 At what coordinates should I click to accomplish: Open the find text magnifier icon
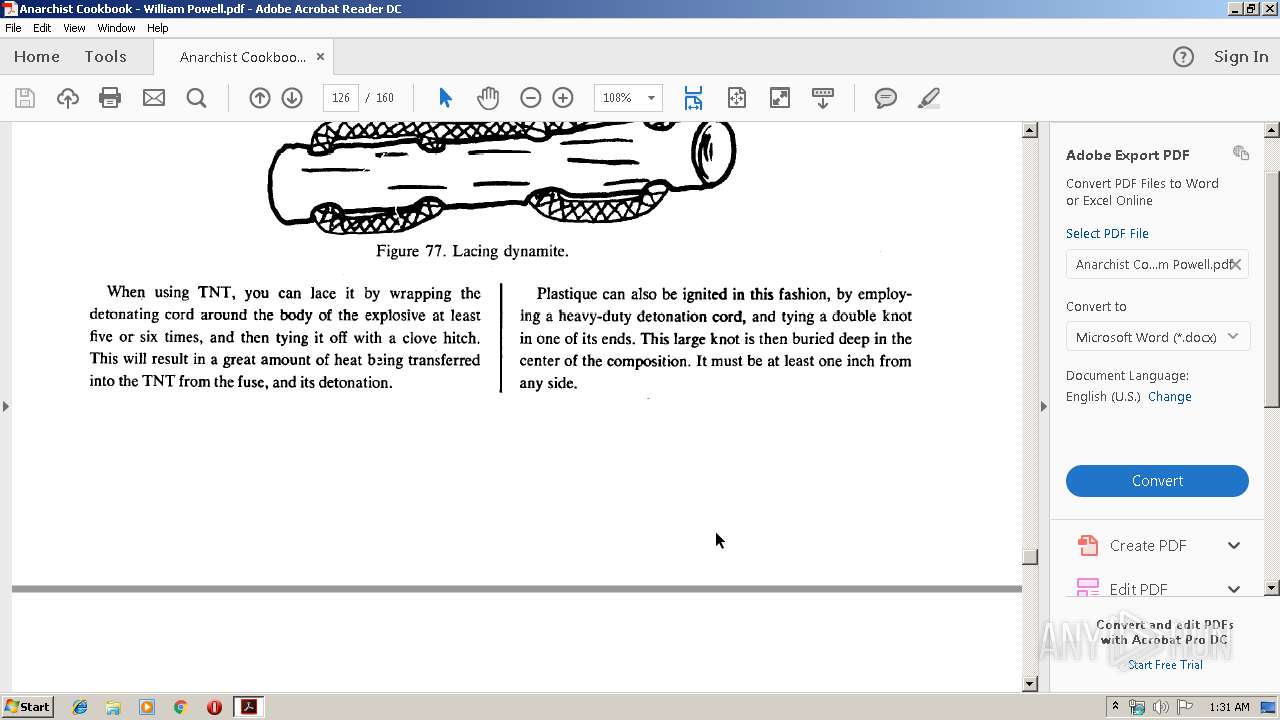tap(197, 98)
